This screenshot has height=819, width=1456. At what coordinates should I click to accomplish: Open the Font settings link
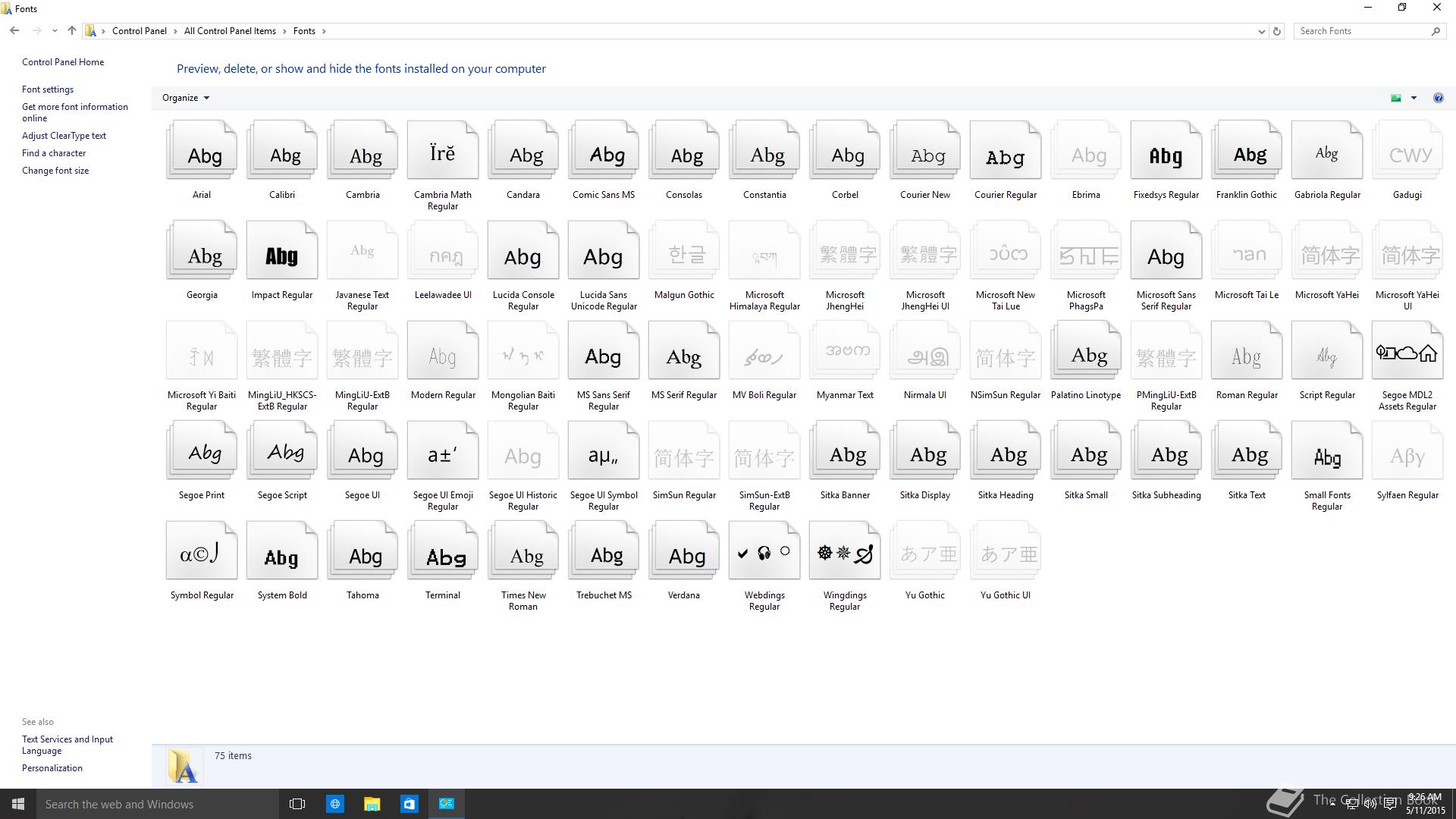(x=48, y=89)
